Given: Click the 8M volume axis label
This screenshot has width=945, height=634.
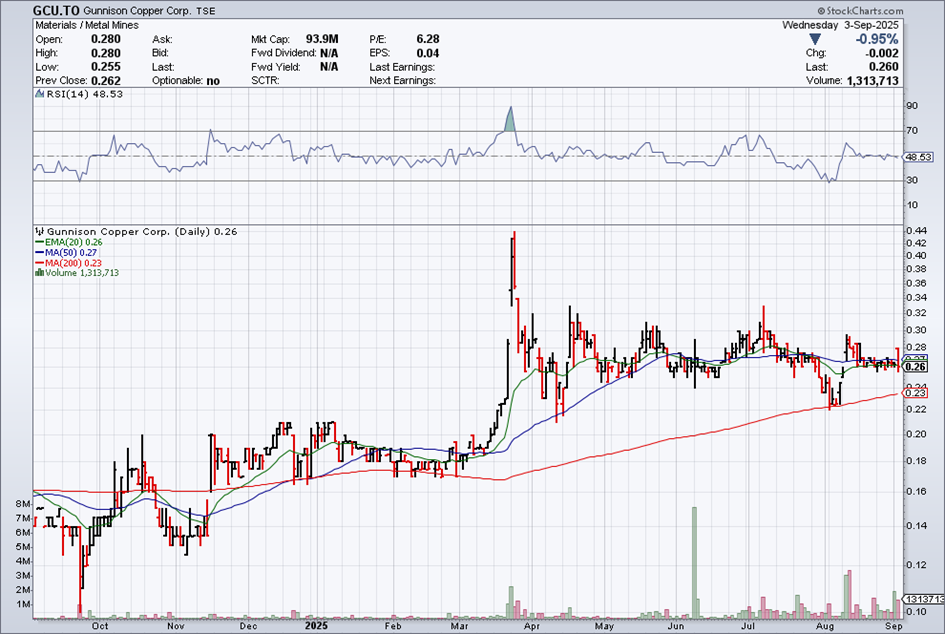Looking at the screenshot, I should click(x=23, y=504).
